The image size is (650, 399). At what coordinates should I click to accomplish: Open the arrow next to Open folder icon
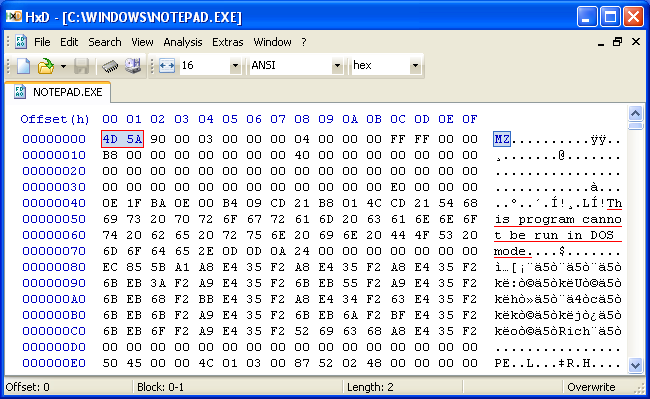(x=63, y=66)
